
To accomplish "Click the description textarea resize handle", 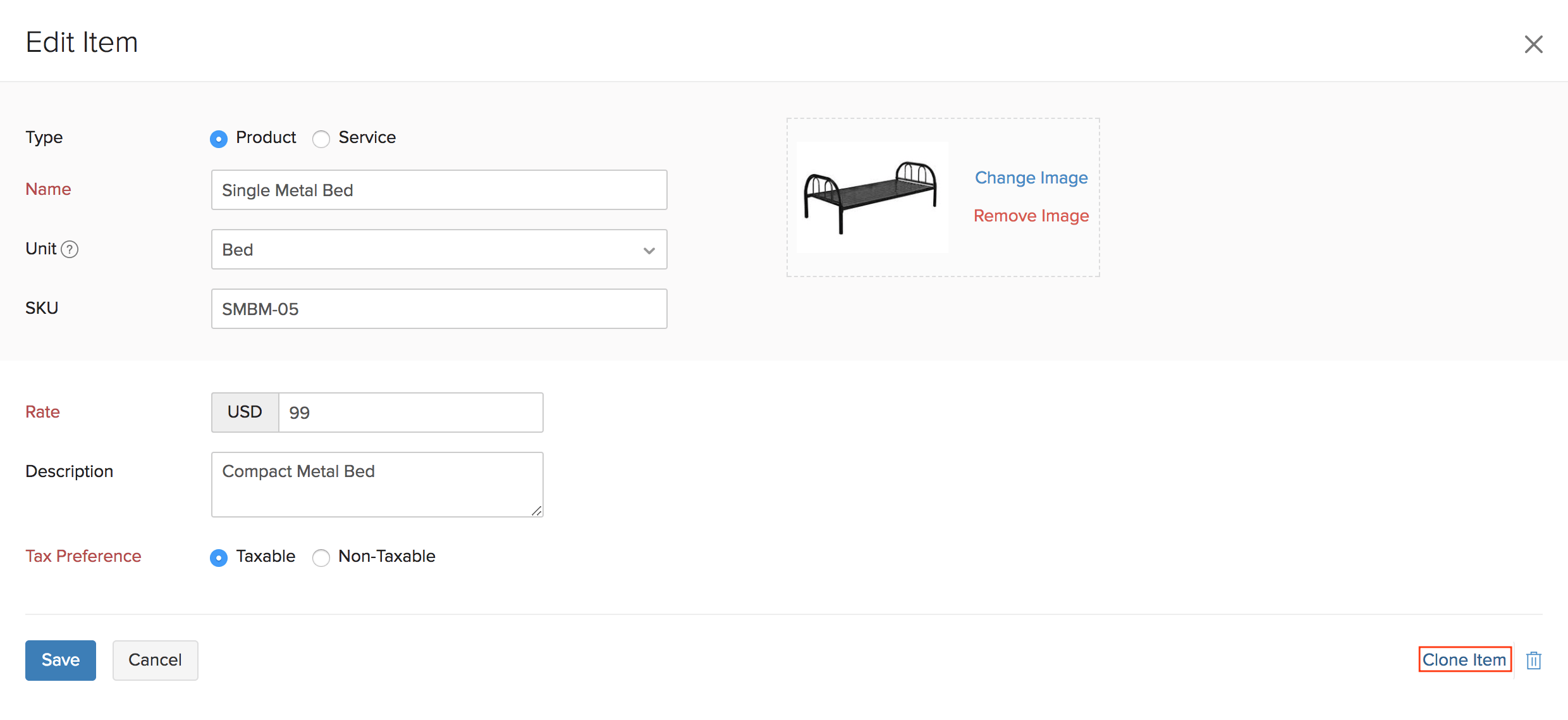I will click(x=536, y=511).
